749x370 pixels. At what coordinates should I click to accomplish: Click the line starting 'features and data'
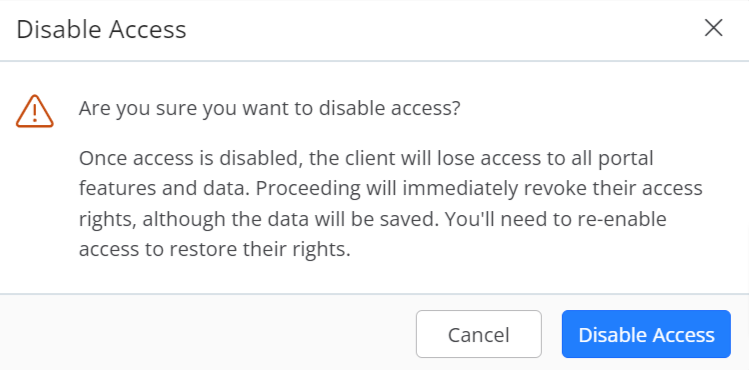(391, 189)
